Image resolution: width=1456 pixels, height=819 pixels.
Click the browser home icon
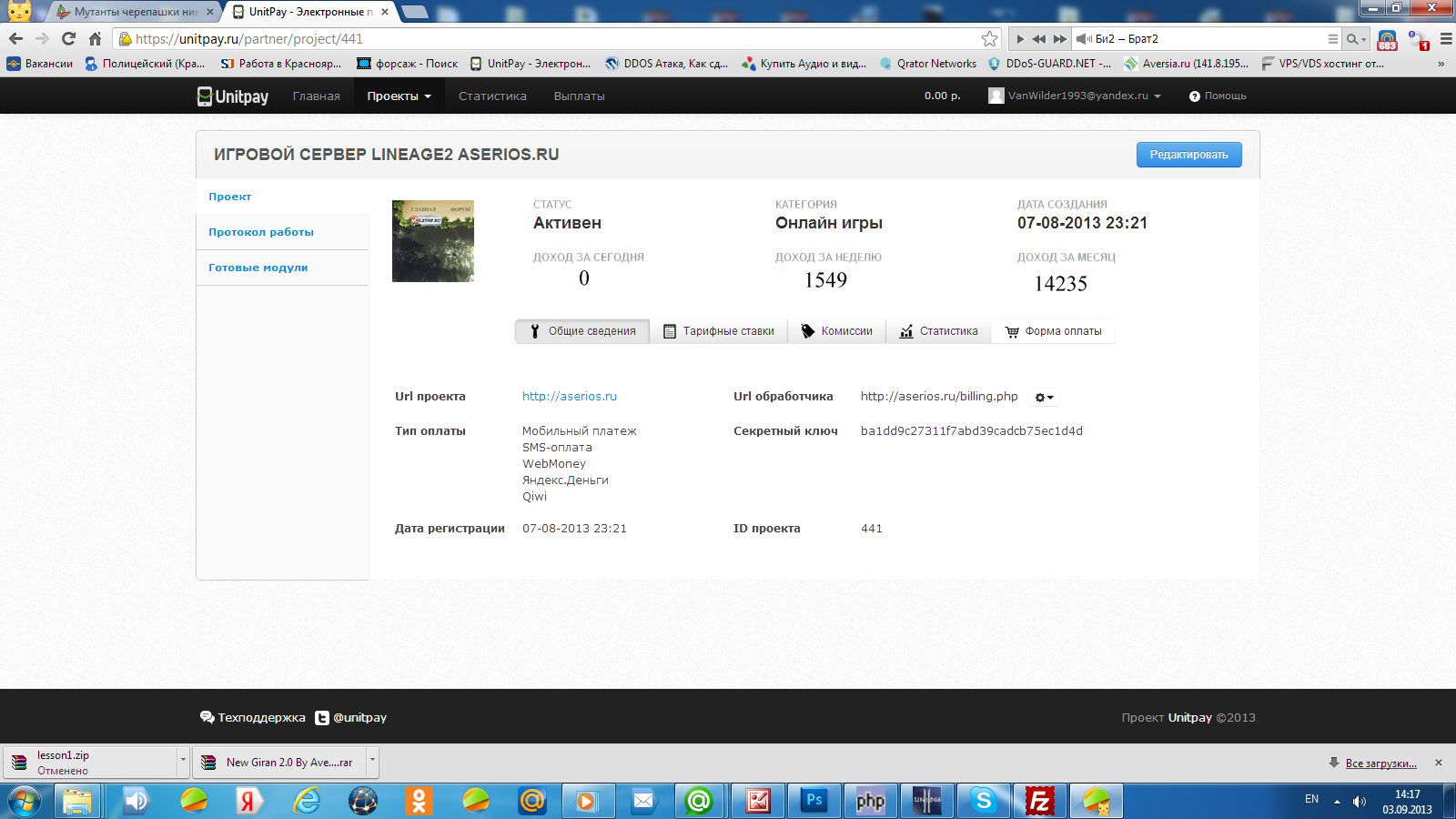pos(95,38)
